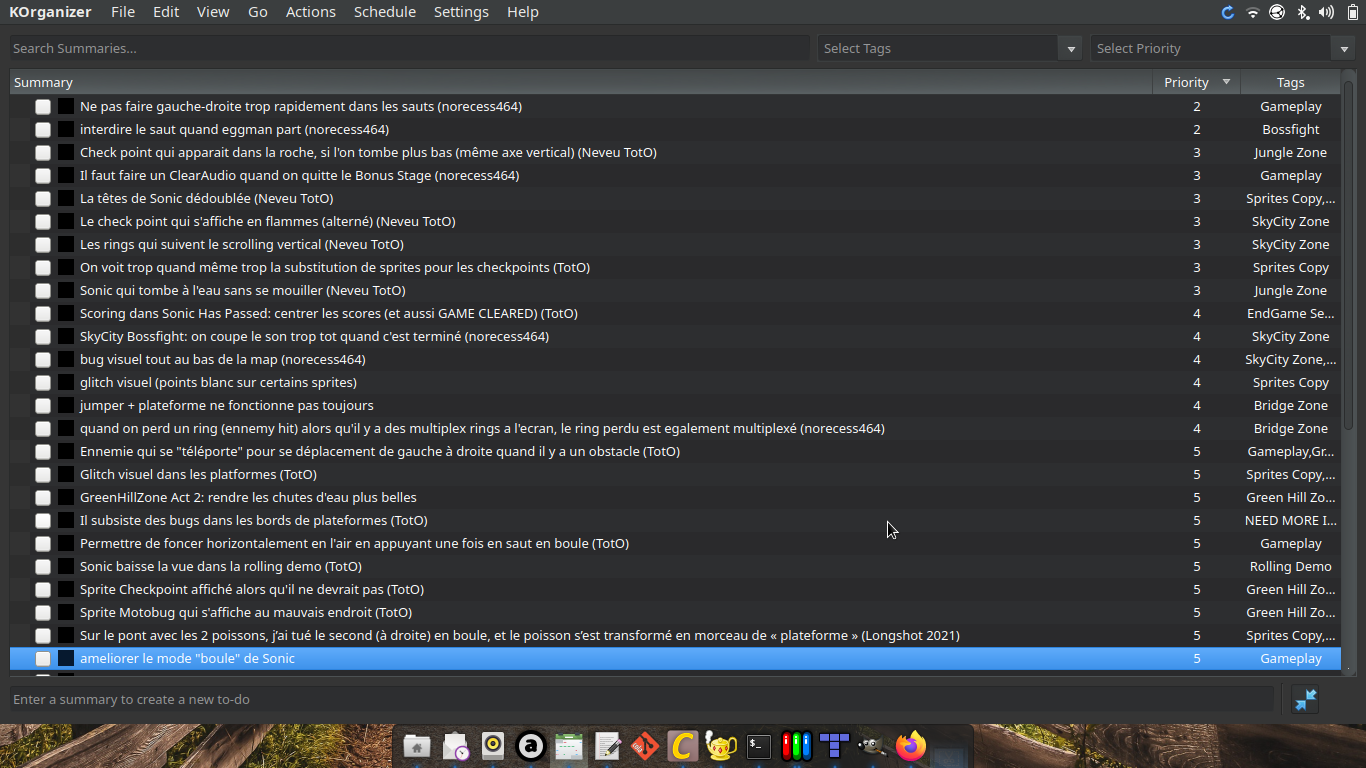Click the to-do icon beside 'ameliorer le mode "boule" de Sonic'
The image size is (1366, 768).
point(66,658)
